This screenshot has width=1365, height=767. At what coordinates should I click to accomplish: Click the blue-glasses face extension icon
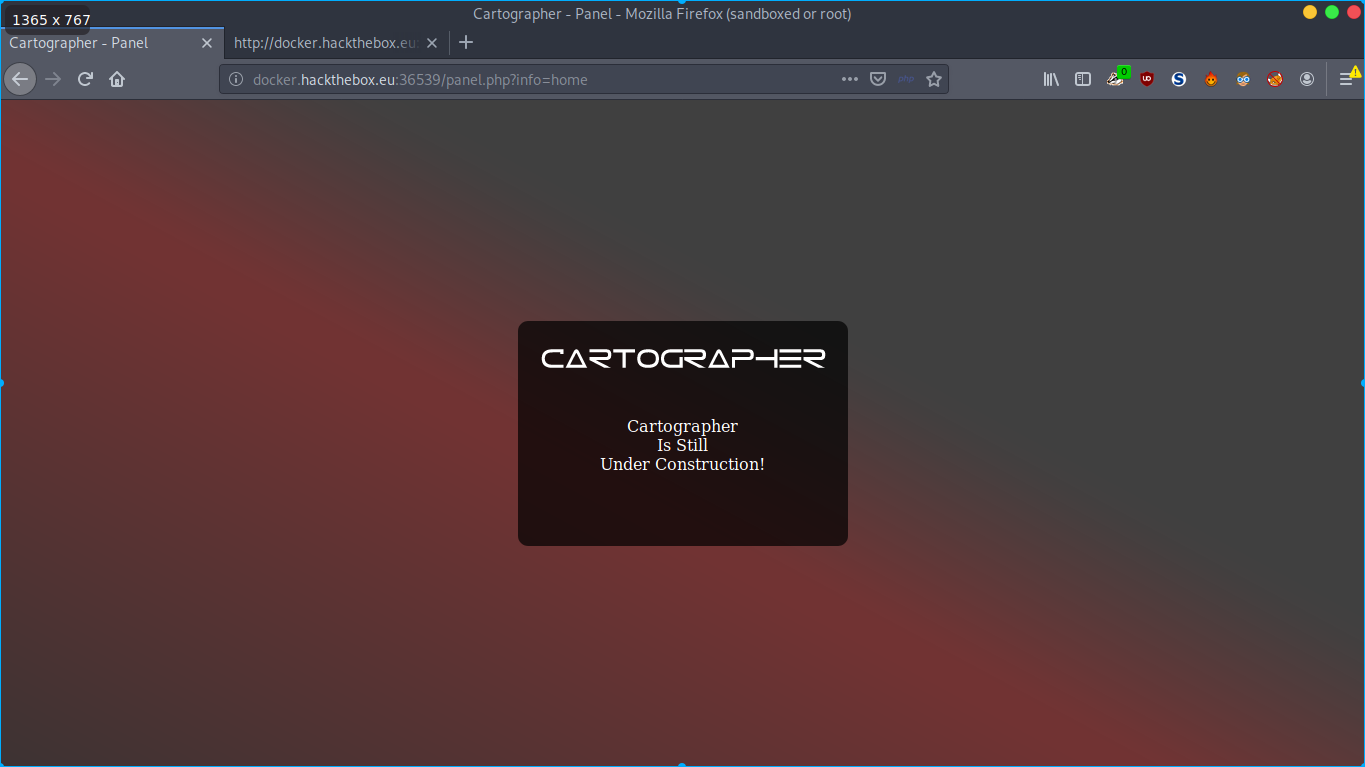click(x=1243, y=79)
